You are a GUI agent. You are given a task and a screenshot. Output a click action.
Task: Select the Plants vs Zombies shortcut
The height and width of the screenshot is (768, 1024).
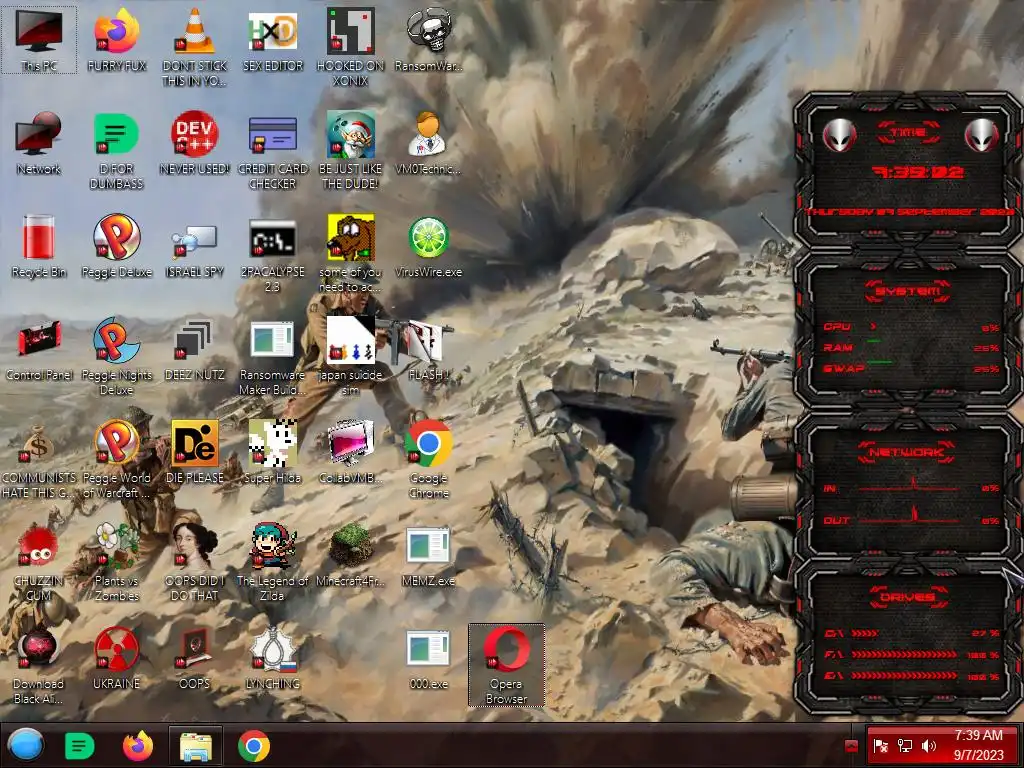point(116,562)
